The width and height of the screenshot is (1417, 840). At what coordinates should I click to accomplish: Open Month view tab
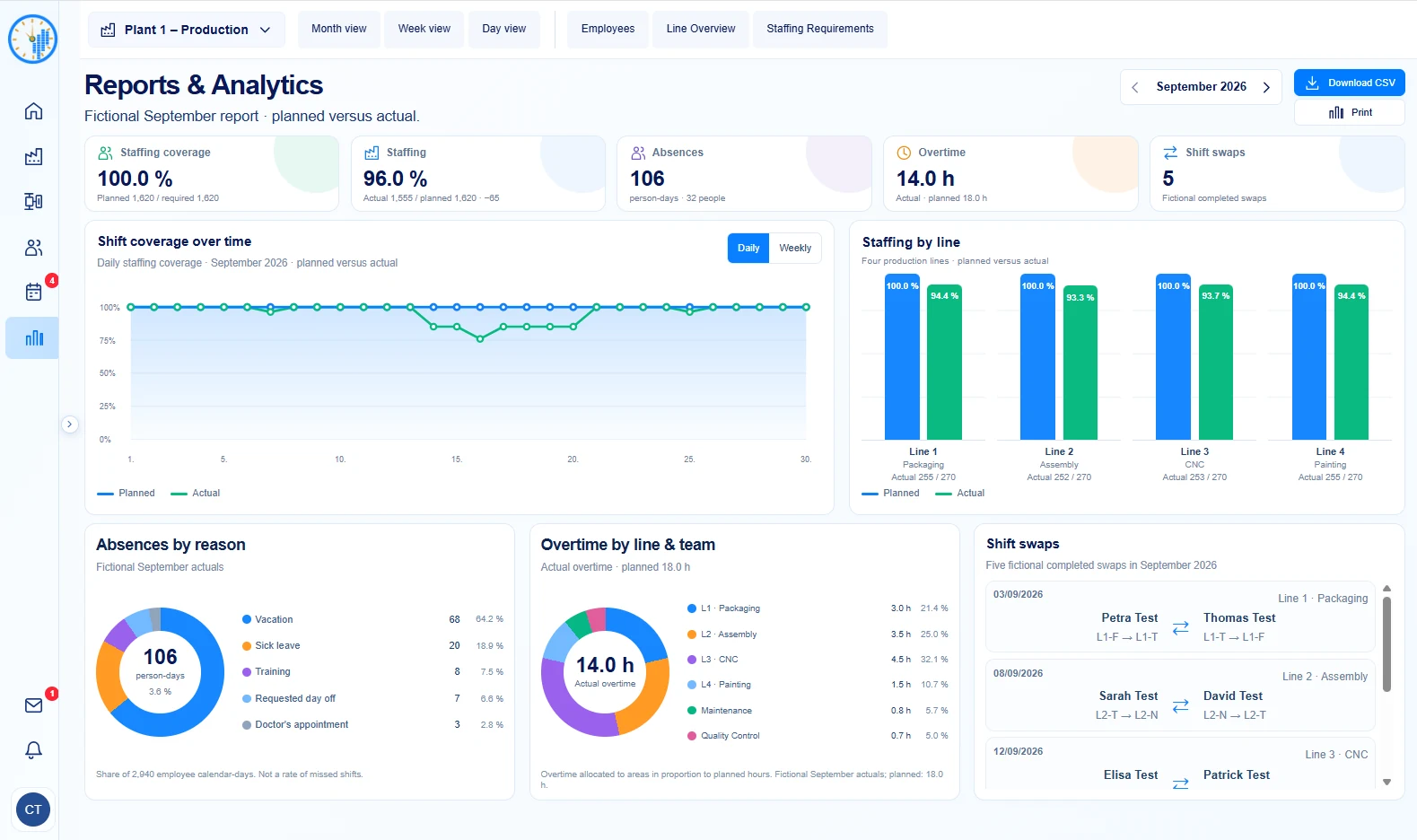click(x=339, y=29)
